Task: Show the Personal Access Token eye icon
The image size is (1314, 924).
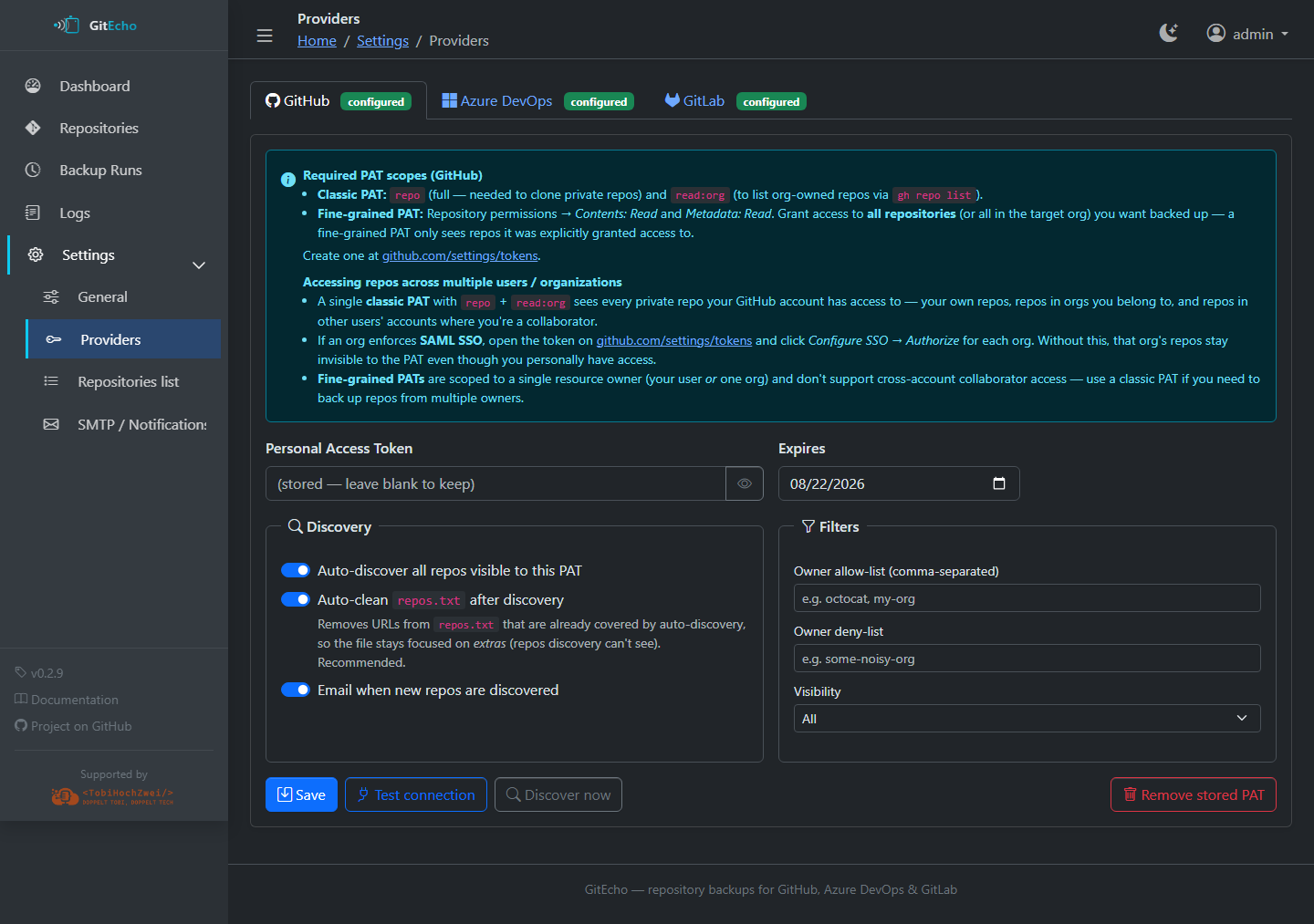Action: 745,483
